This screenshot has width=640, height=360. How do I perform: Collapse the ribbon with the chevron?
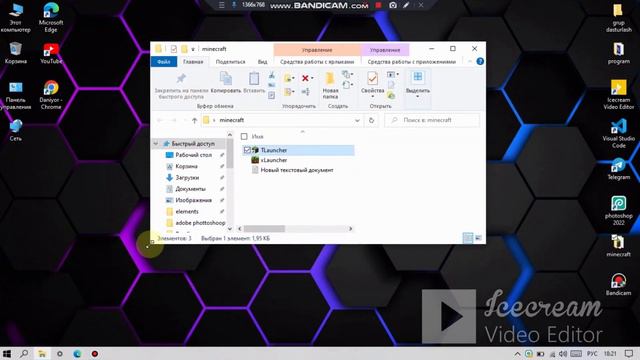click(470, 62)
